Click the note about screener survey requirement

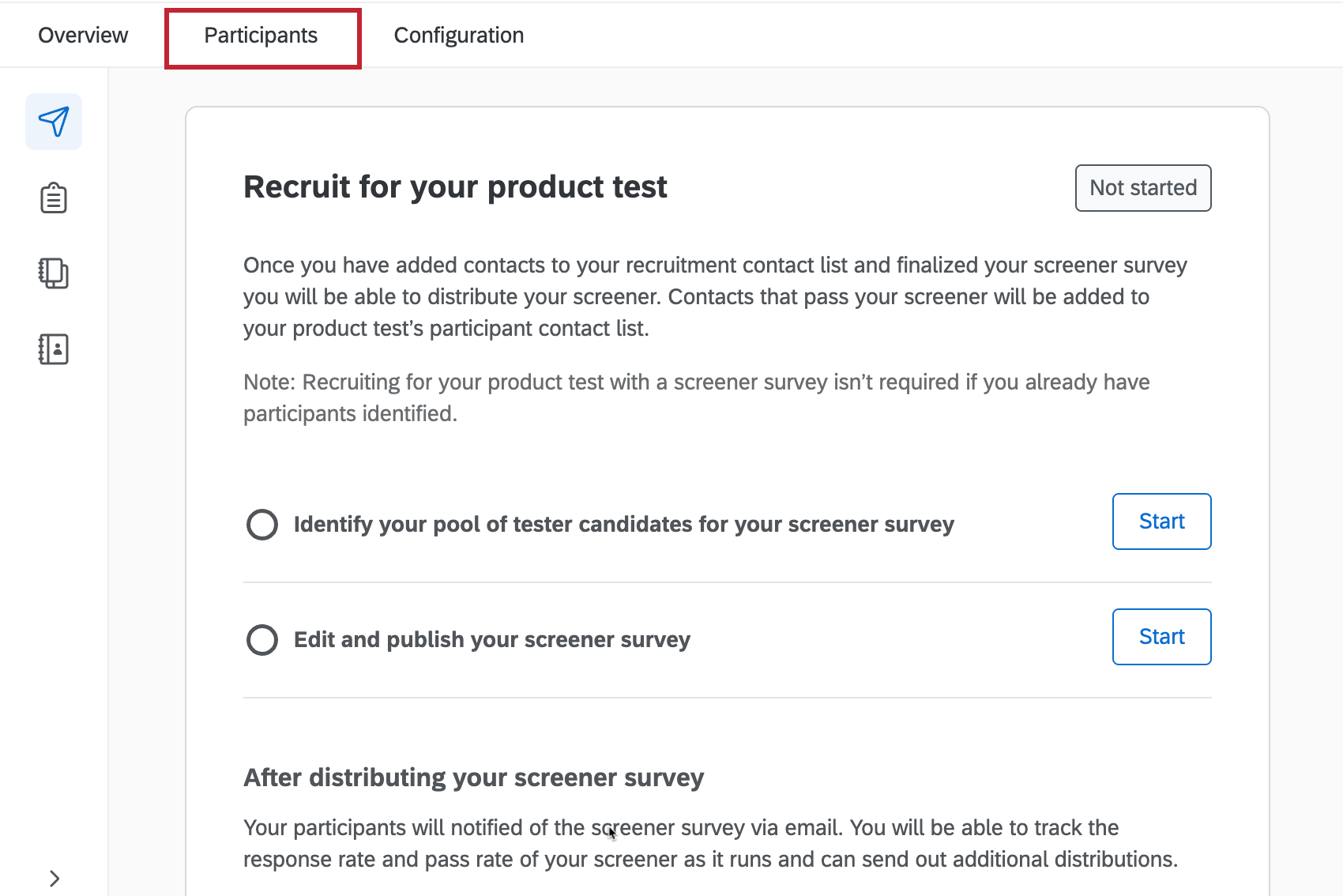pos(695,397)
